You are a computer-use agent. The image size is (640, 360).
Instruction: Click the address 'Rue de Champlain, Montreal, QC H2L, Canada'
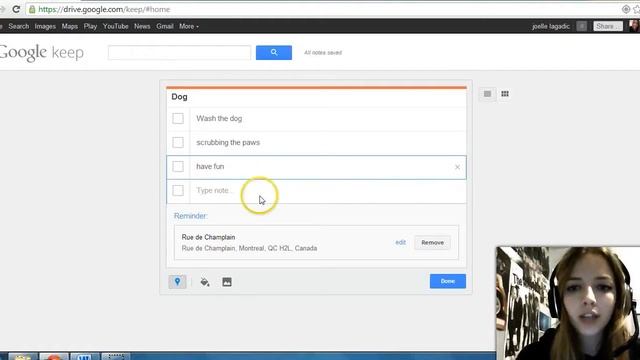coord(249,248)
